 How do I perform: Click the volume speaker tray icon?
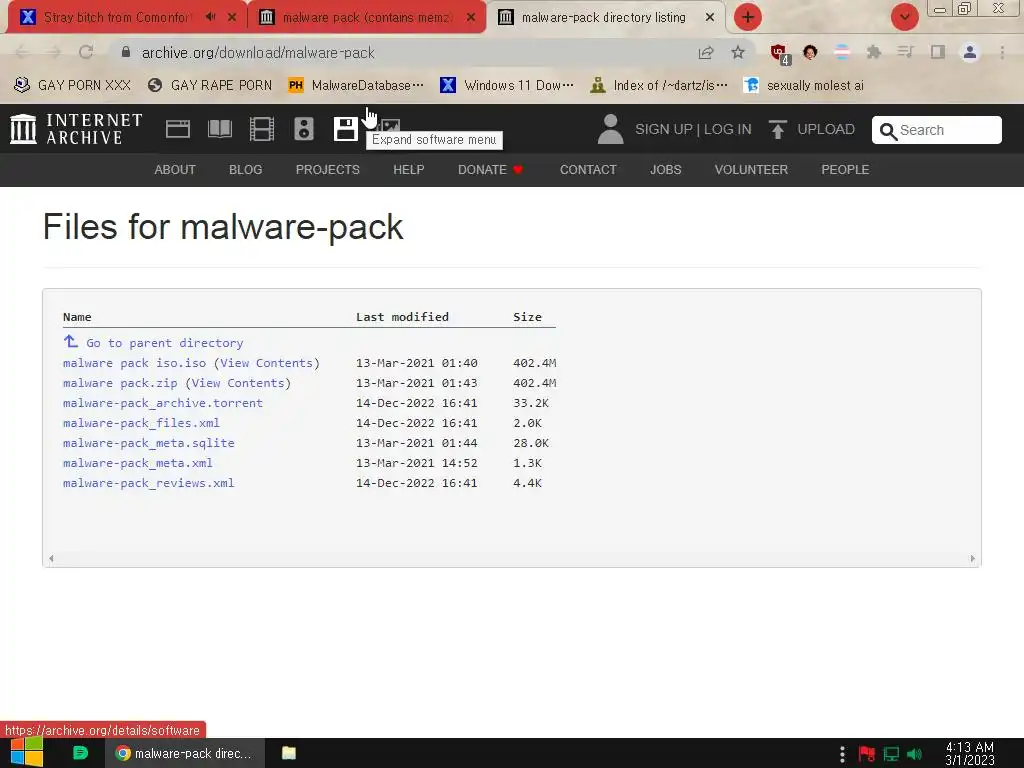[914, 754]
